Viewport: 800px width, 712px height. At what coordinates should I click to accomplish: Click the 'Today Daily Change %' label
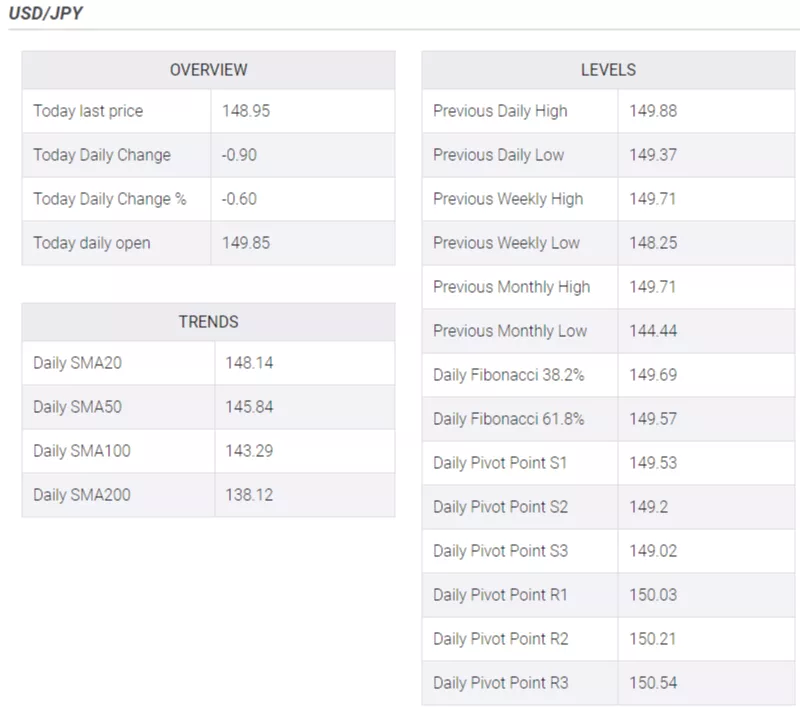[110, 198]
